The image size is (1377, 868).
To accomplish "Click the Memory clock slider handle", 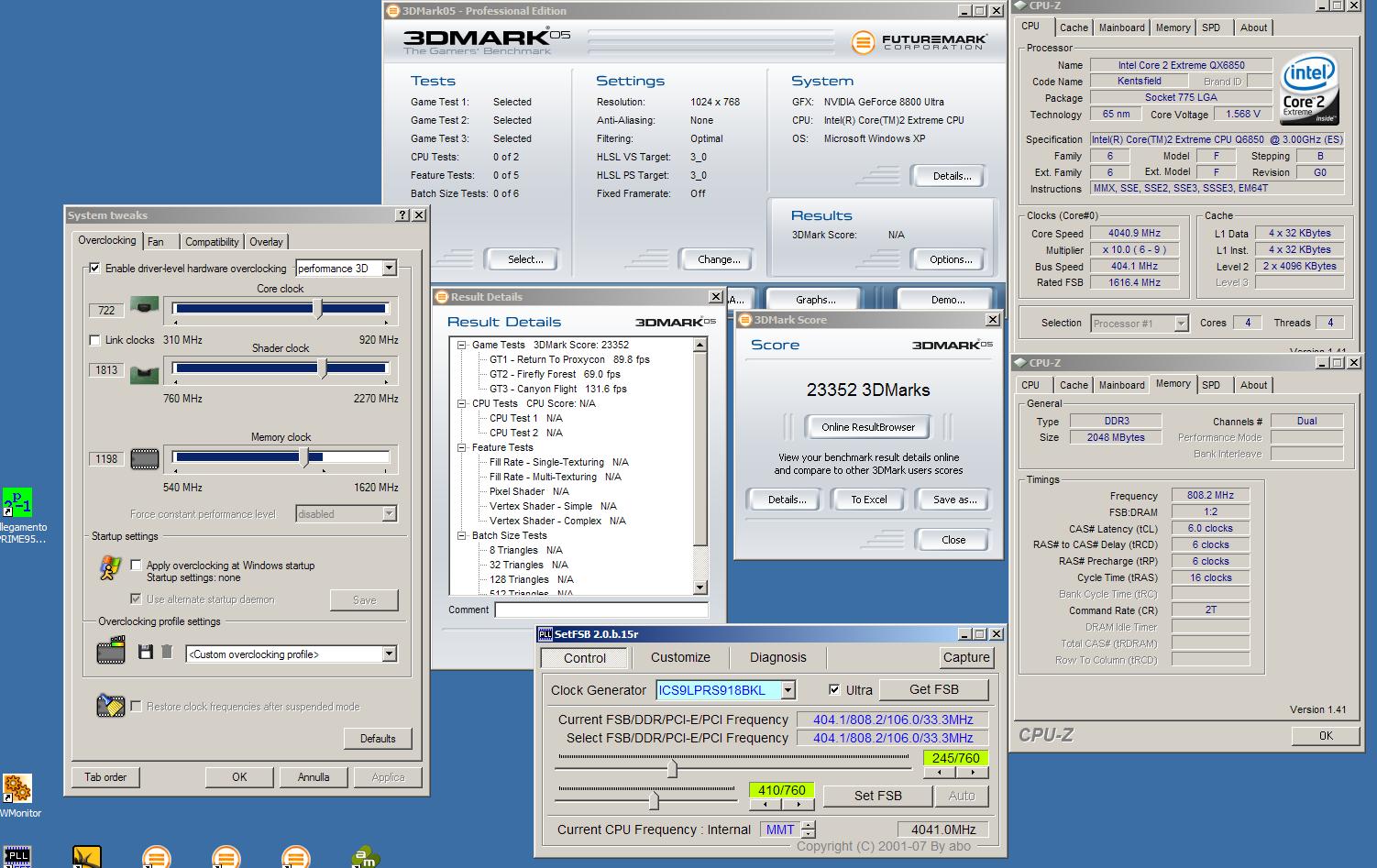I will click(305, 457).
